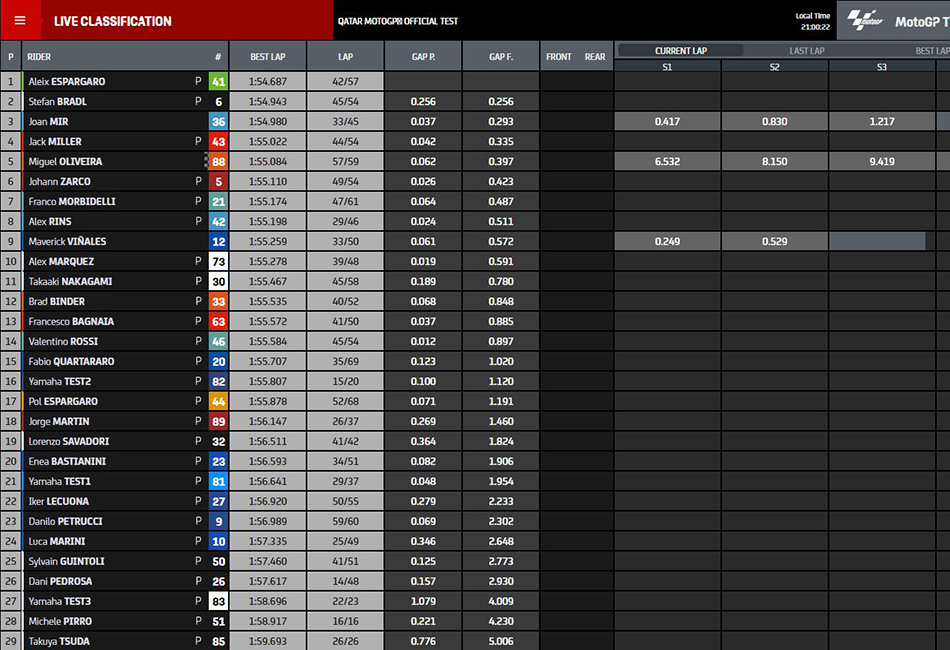Viewport: 950px width, 650px height.
Task: Select rider name Danilo PETRUCCI
Action: [65, 521]
